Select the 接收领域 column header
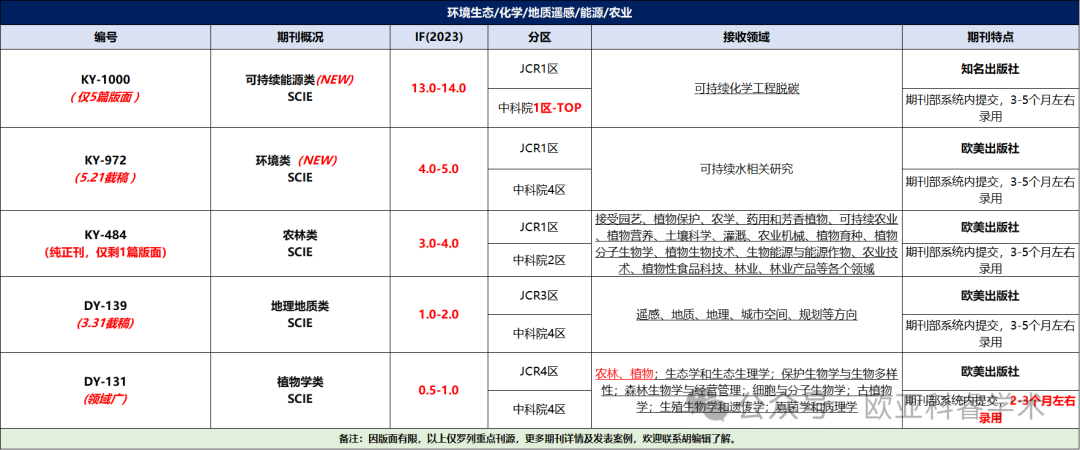Image resolution: width=1080 pixels, height=450 pixels. pos(747,37)
